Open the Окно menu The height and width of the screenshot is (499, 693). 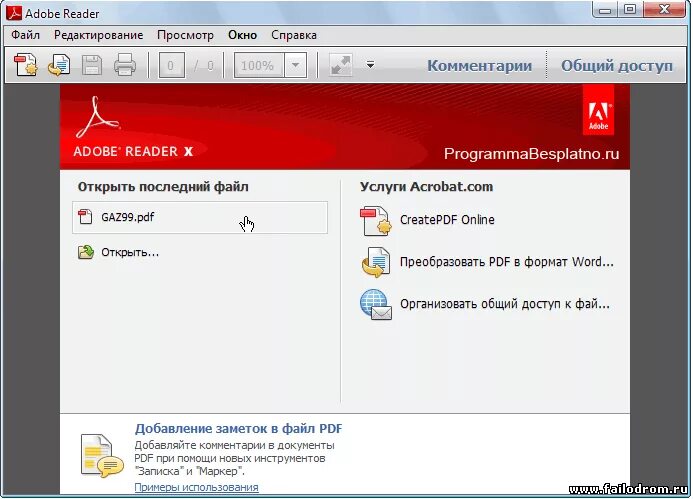(x=242, y=35)
